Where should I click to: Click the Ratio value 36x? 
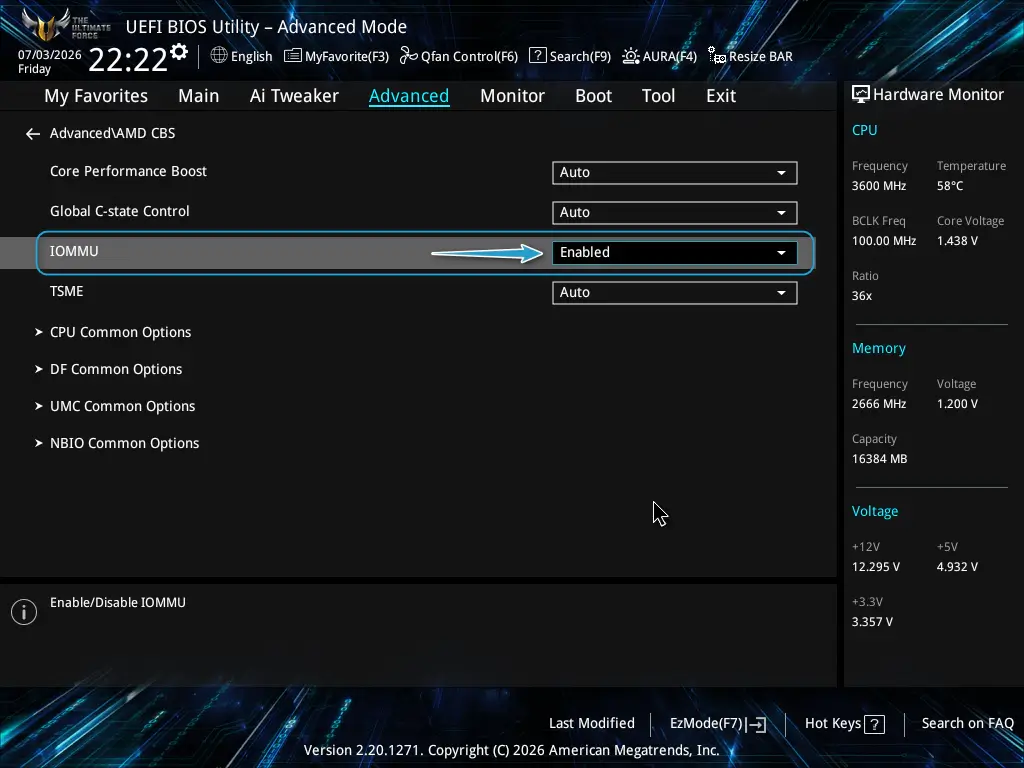click(861, 296)
